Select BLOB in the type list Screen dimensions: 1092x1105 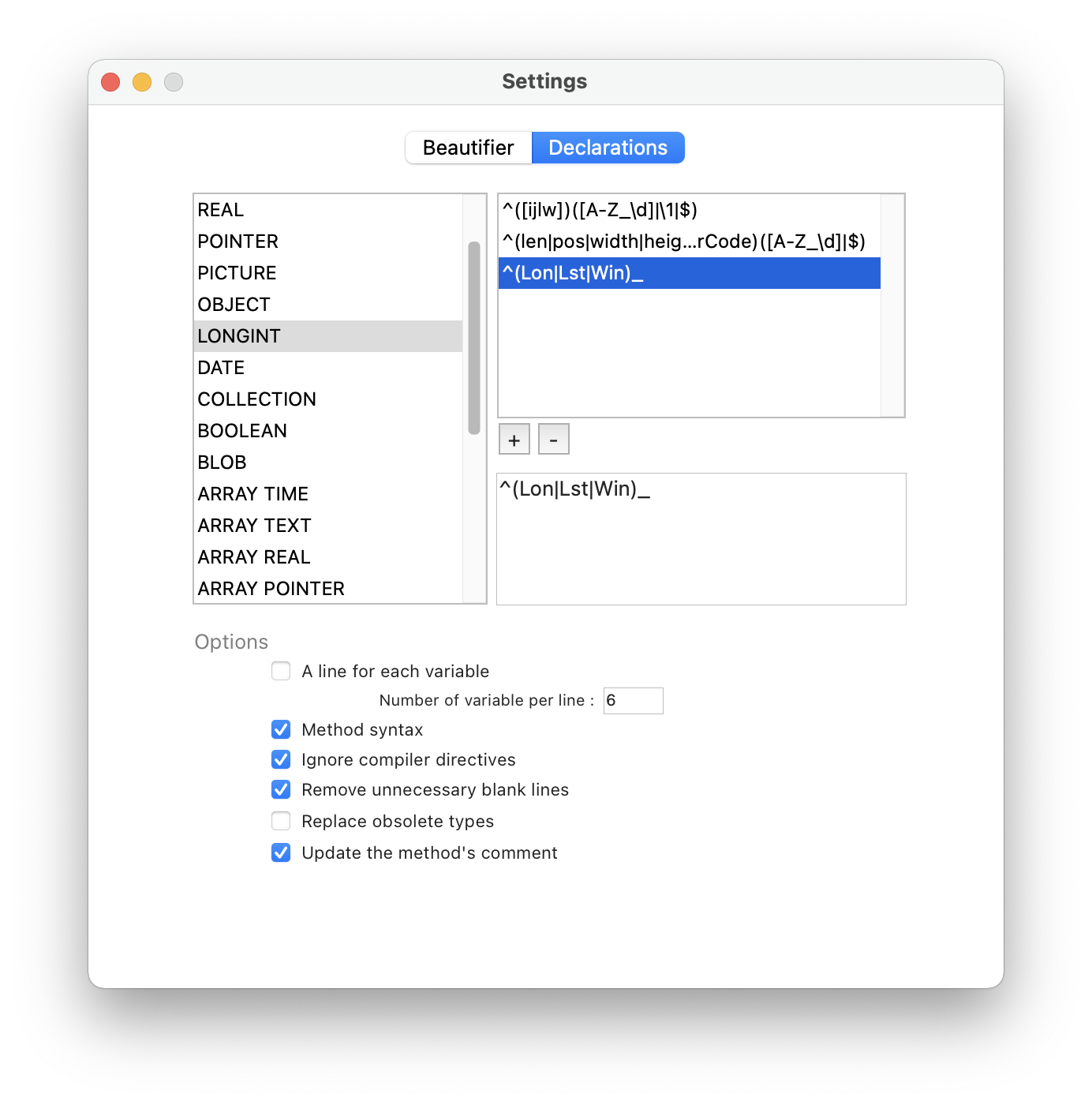pos(328,463)
